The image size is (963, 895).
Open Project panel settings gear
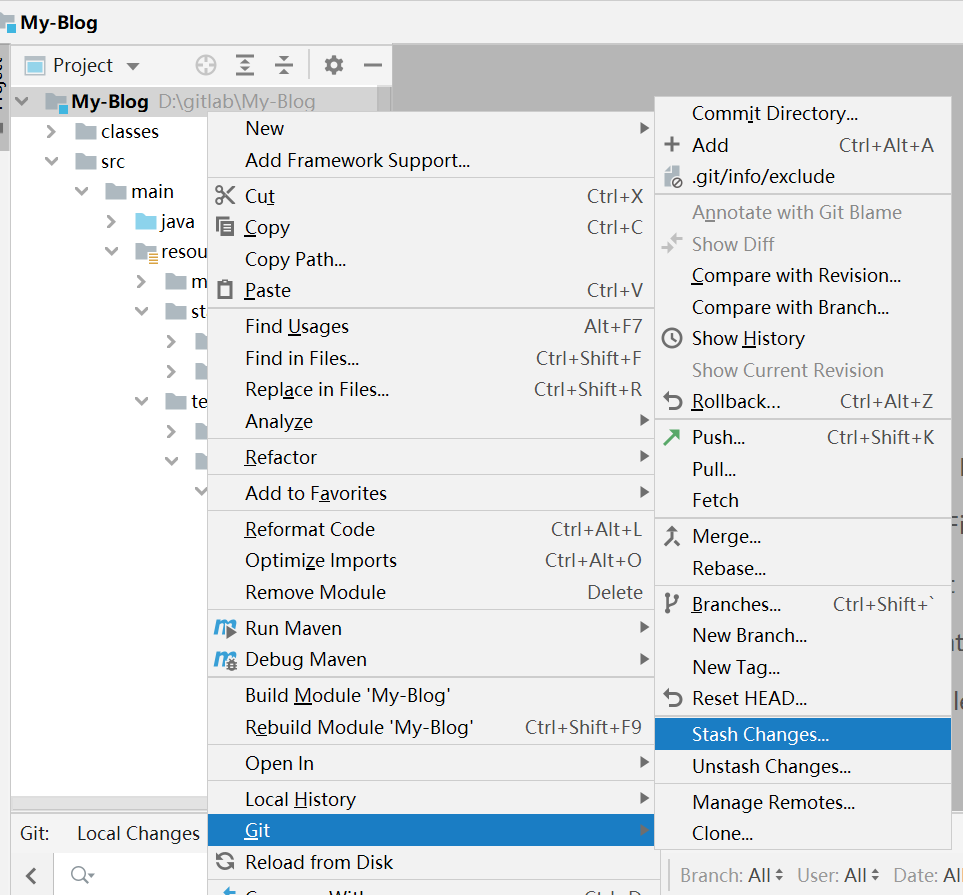pyautogui.click(x=334, y=66)
